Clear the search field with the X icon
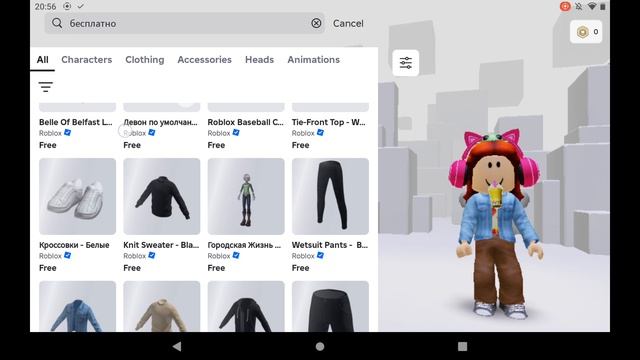640x360 pixels. (316, 23)
